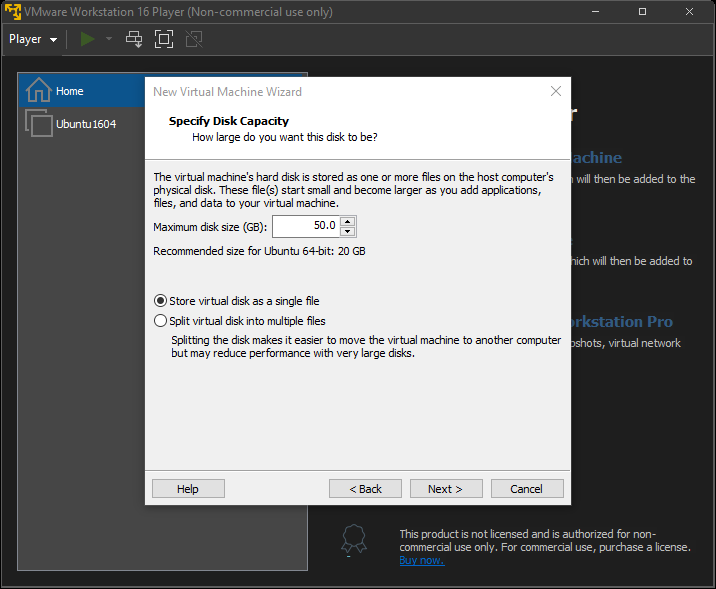Close the New Virtual Machine Wizard
This screenshot has height=589, width=716.
point(556,91)
